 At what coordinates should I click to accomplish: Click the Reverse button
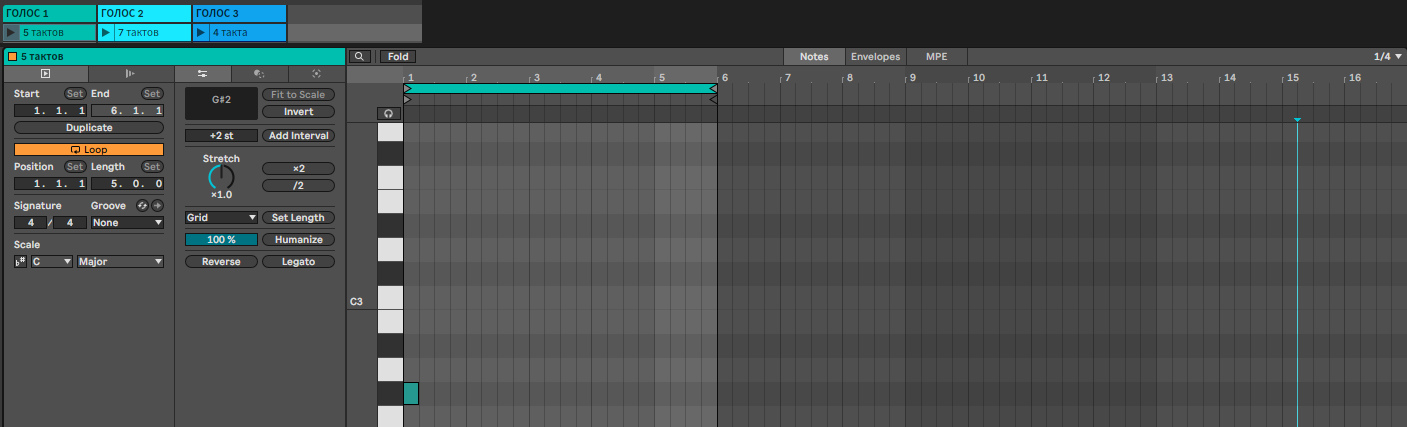221,262
